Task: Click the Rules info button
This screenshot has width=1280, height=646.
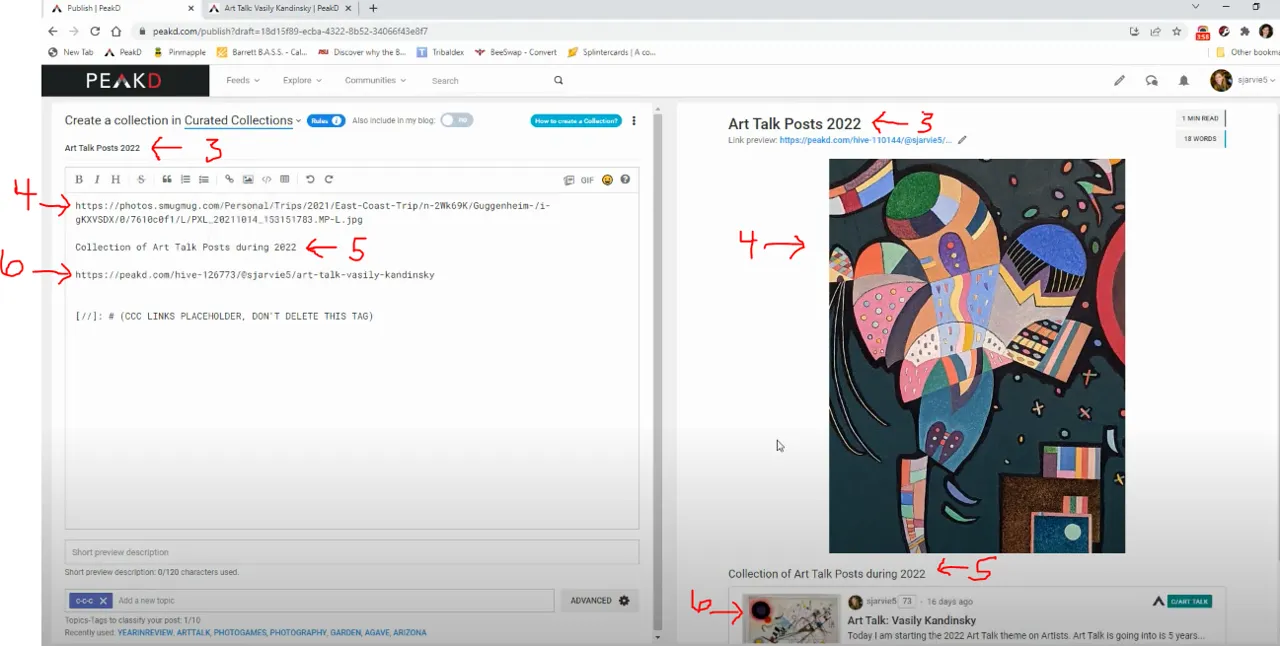Action: (x=326, y=120)
